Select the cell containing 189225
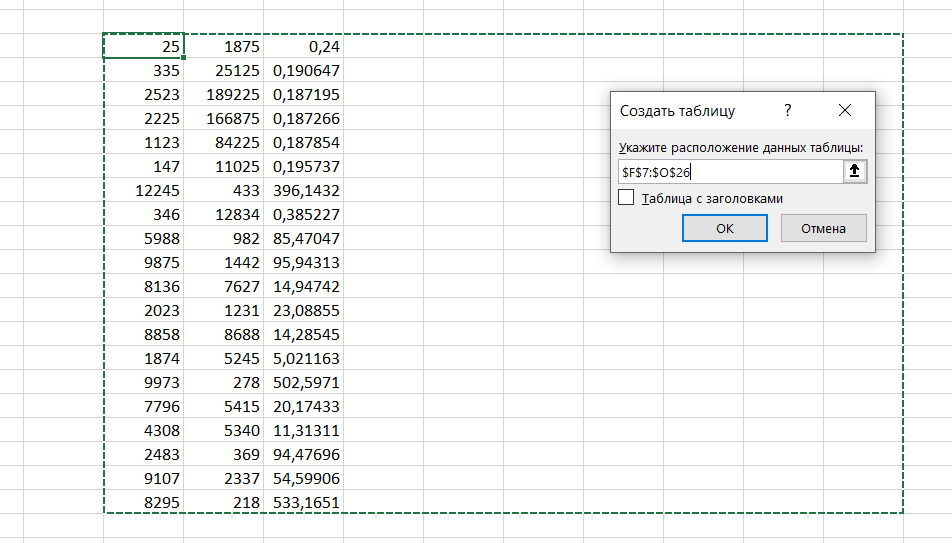952x543 pixels. [x=223, y=94]
